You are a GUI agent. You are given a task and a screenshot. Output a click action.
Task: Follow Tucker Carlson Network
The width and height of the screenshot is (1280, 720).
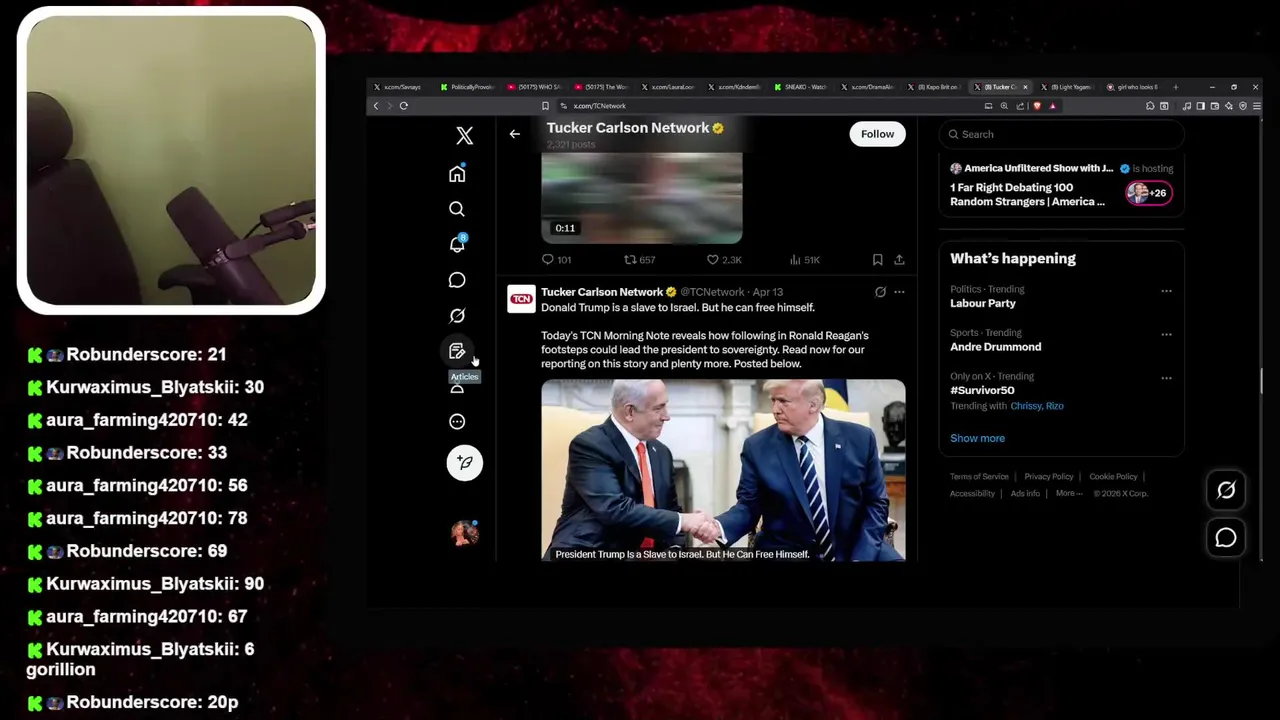click(x=877, y=134)
